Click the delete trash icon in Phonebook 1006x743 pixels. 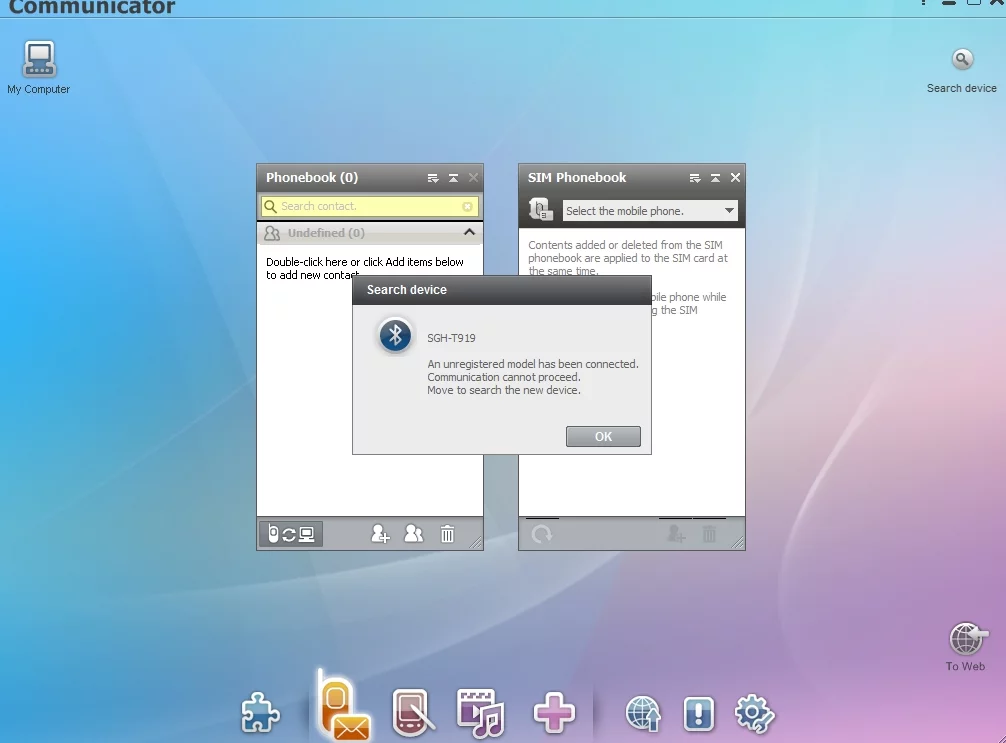[x=447, y=534]
